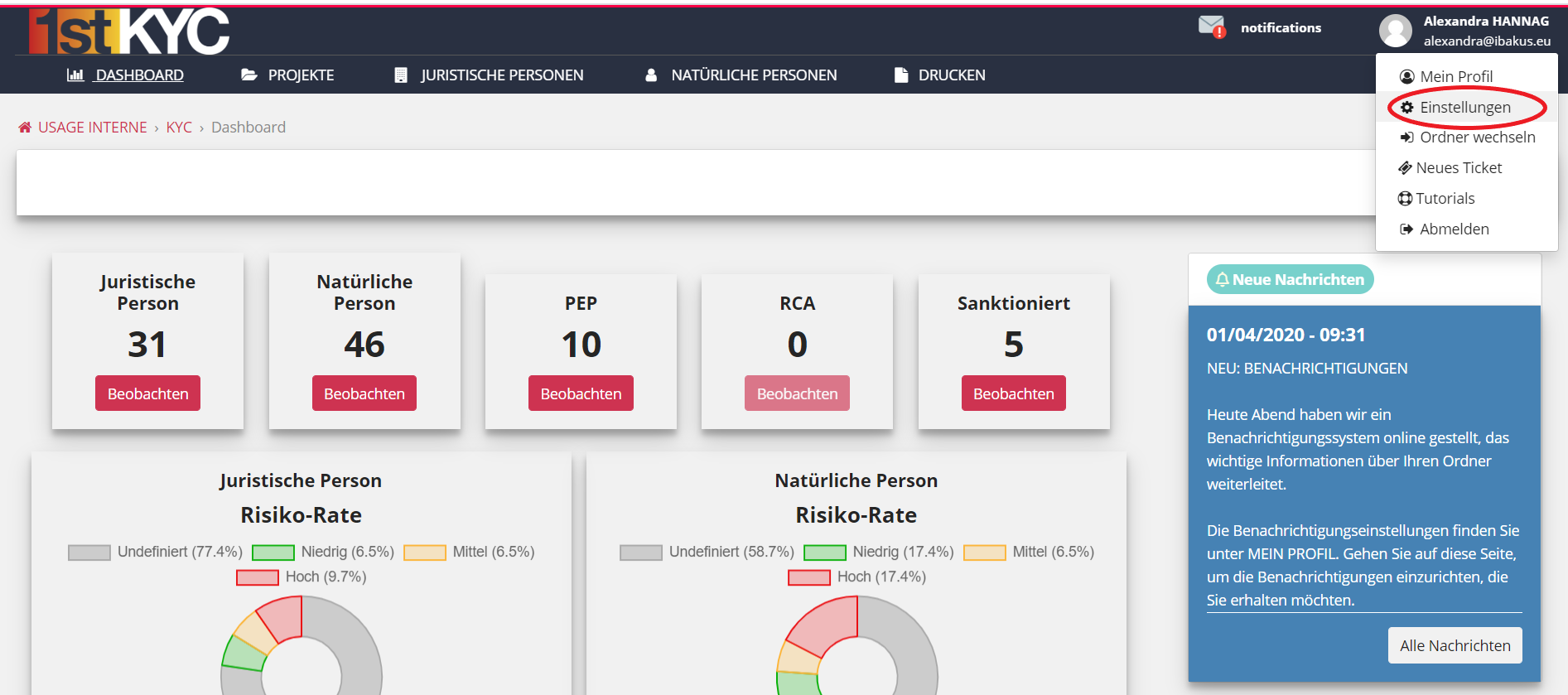Click Beobachten under Sanktioniert
The height and width of the screenshot is (695, 1568).
[1014, 393]
